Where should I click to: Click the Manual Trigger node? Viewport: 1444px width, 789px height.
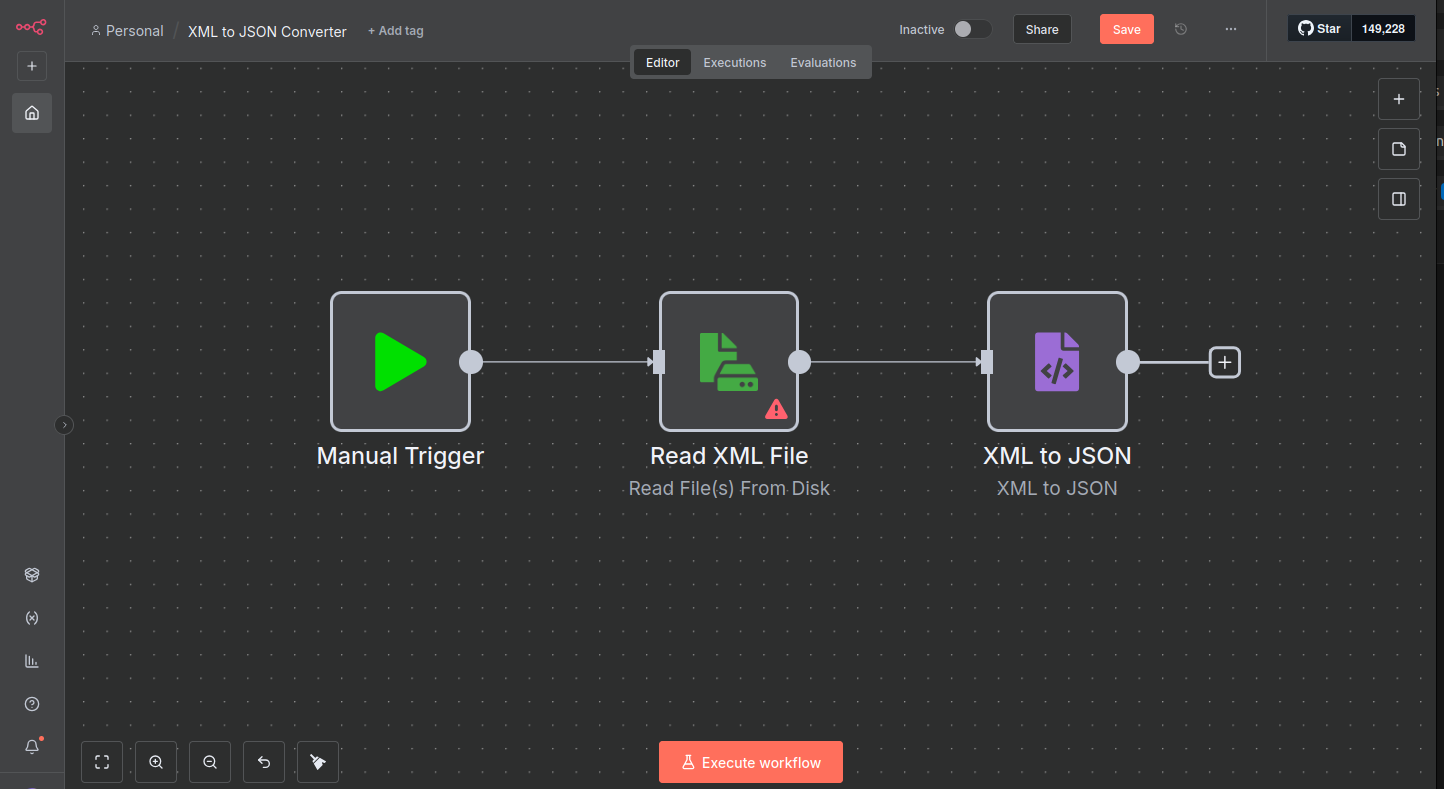(x=400, y=361)
